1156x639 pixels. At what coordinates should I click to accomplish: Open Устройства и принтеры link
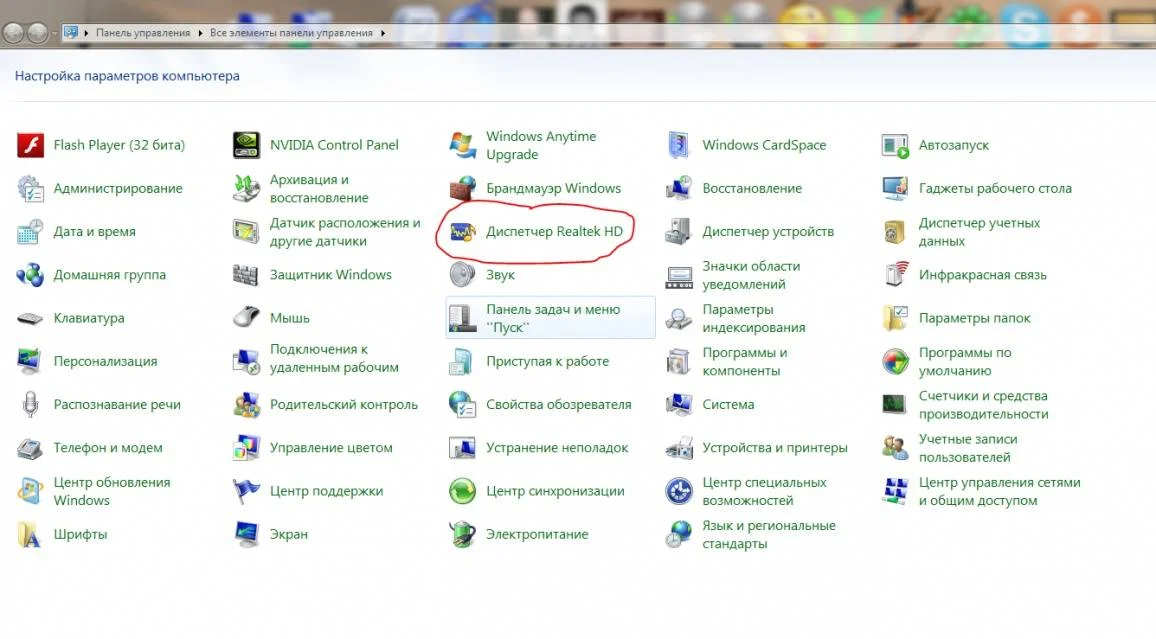(775, 448)
